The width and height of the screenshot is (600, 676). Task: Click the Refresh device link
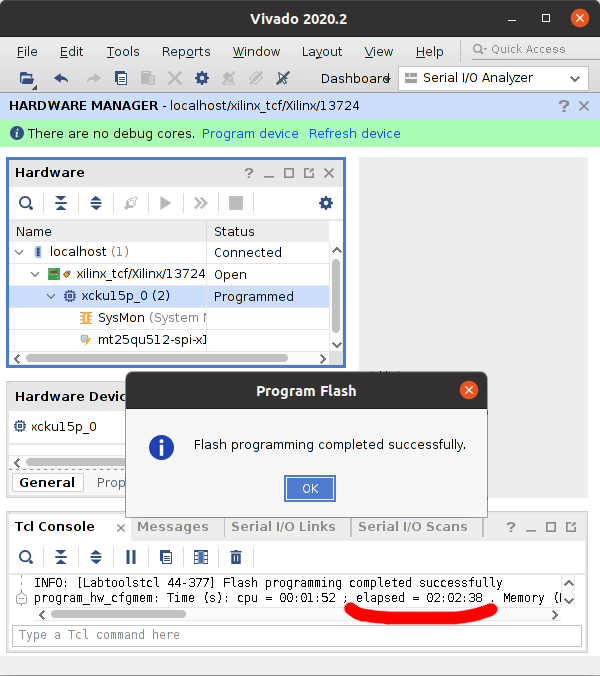[x=355, y=134]
